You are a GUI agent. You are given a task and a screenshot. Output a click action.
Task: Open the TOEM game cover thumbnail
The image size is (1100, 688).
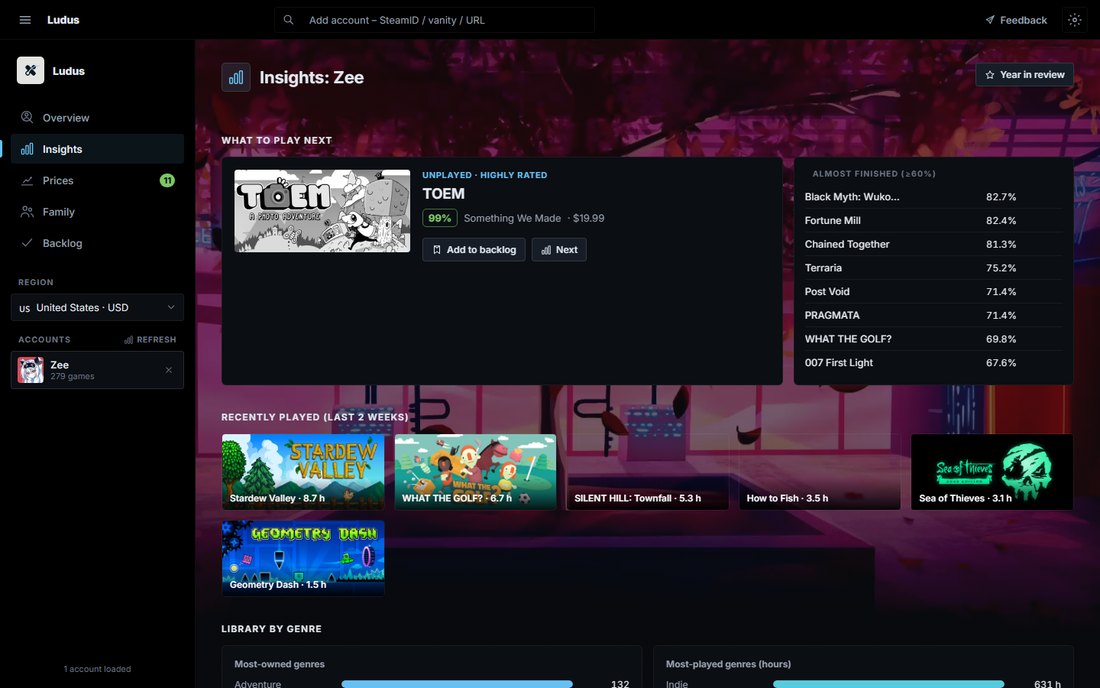(322, 210)
